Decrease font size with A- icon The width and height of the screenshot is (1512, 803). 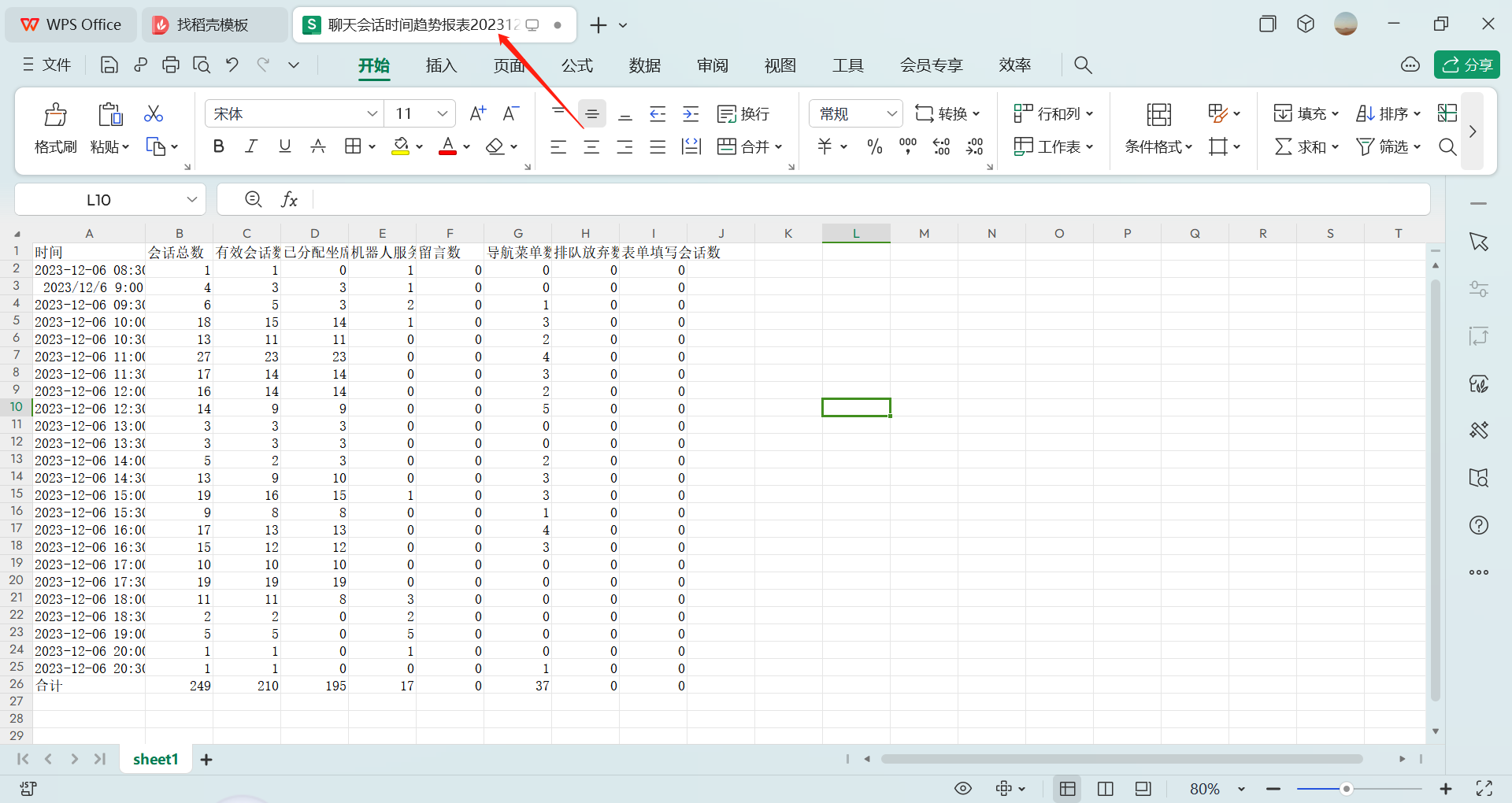[511, 114]
